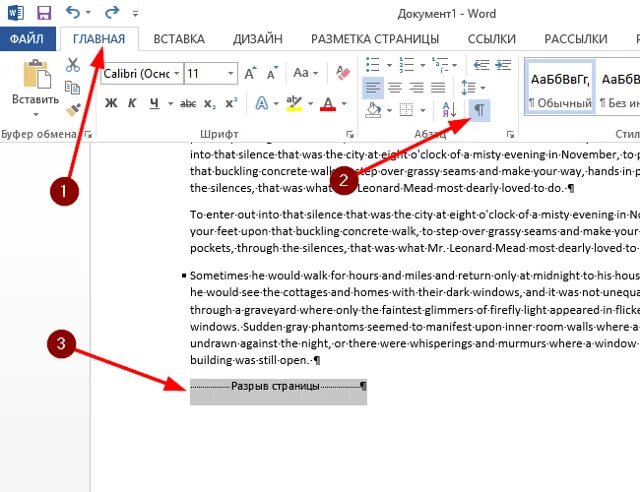Open text effects A icon

click(262, 104)
